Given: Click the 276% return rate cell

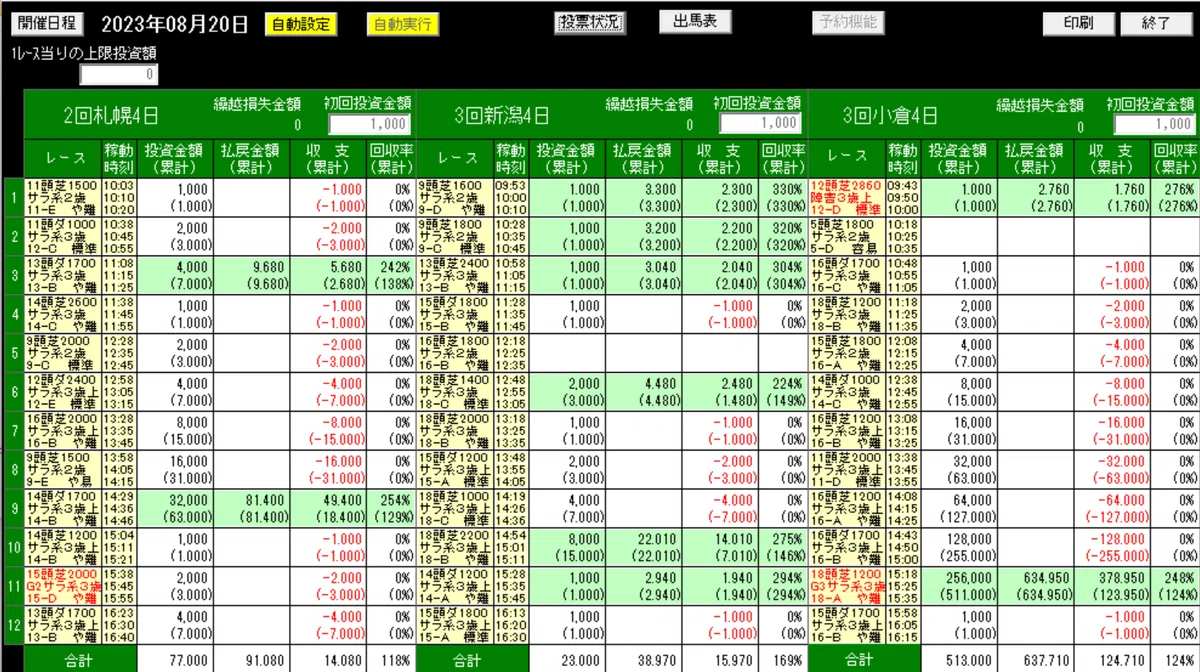Looking at the screenshot, I should 1175,197.
